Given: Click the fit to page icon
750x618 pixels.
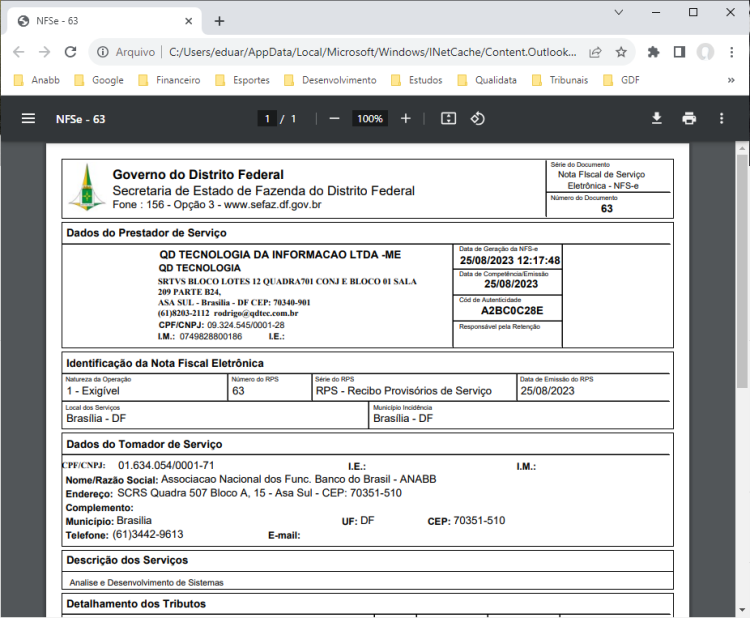Looking at the screenshot, I should click(448, 118).
